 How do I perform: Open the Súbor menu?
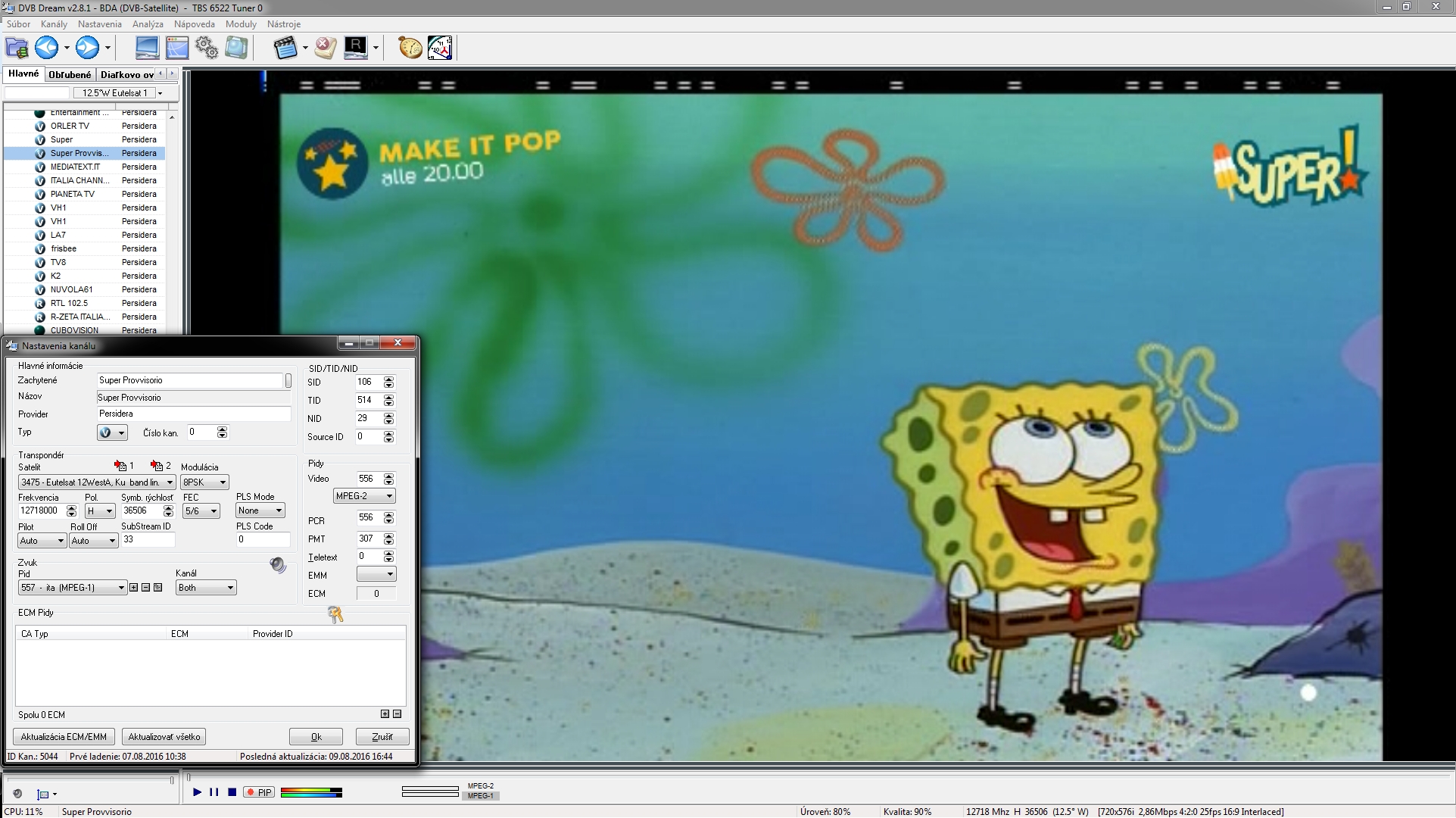point(19,24)
